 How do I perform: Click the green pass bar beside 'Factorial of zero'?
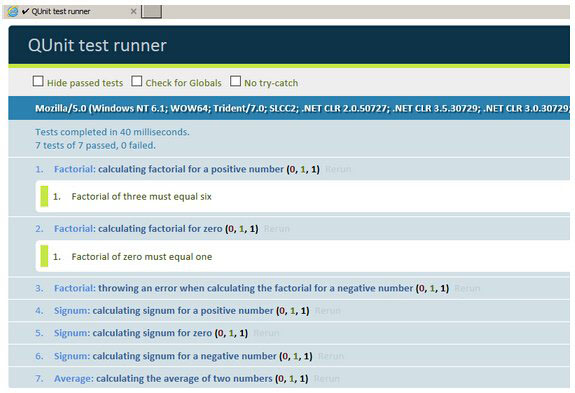click(x=44, y=256)
